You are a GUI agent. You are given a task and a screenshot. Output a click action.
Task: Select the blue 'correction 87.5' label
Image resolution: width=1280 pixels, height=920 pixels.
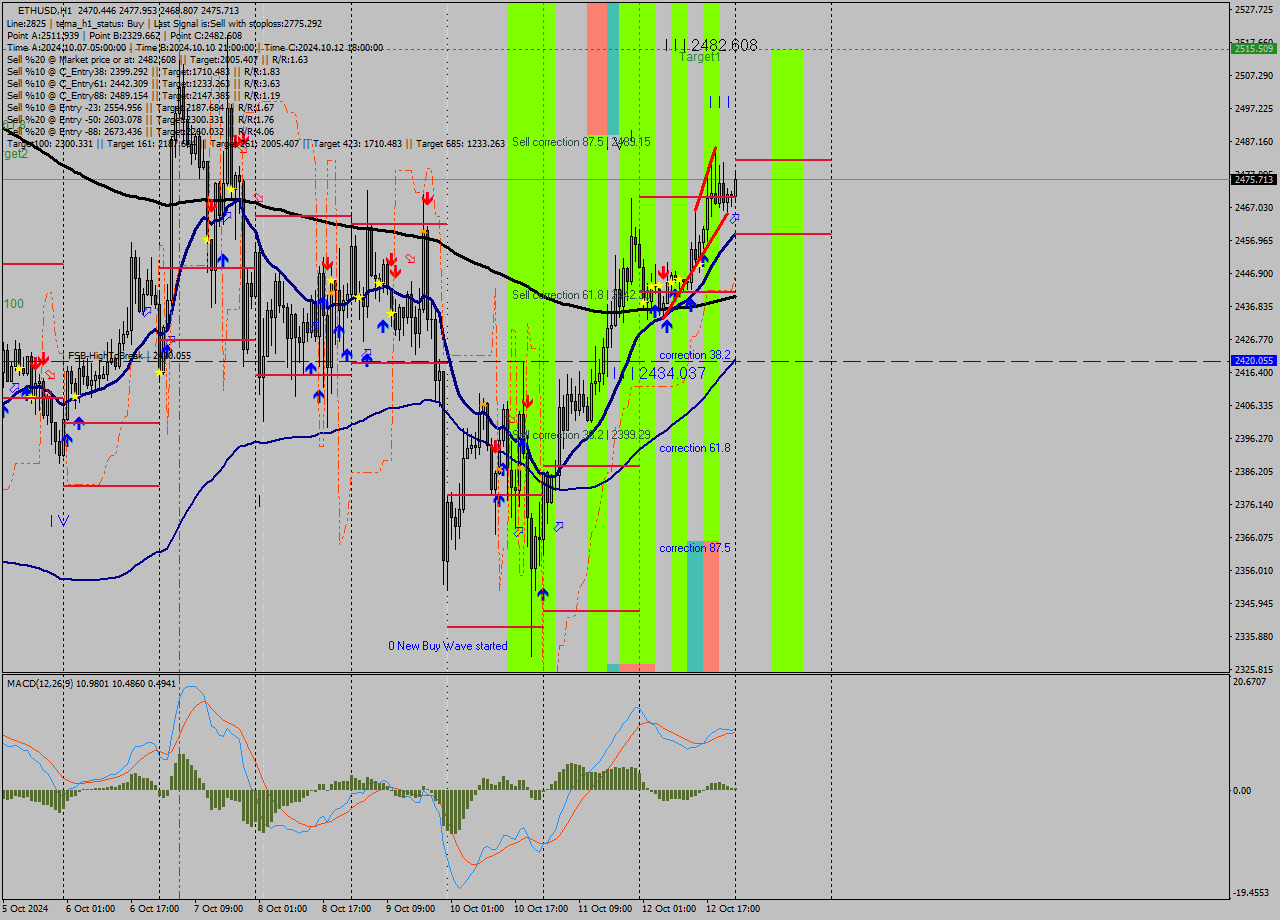point(695,548)
